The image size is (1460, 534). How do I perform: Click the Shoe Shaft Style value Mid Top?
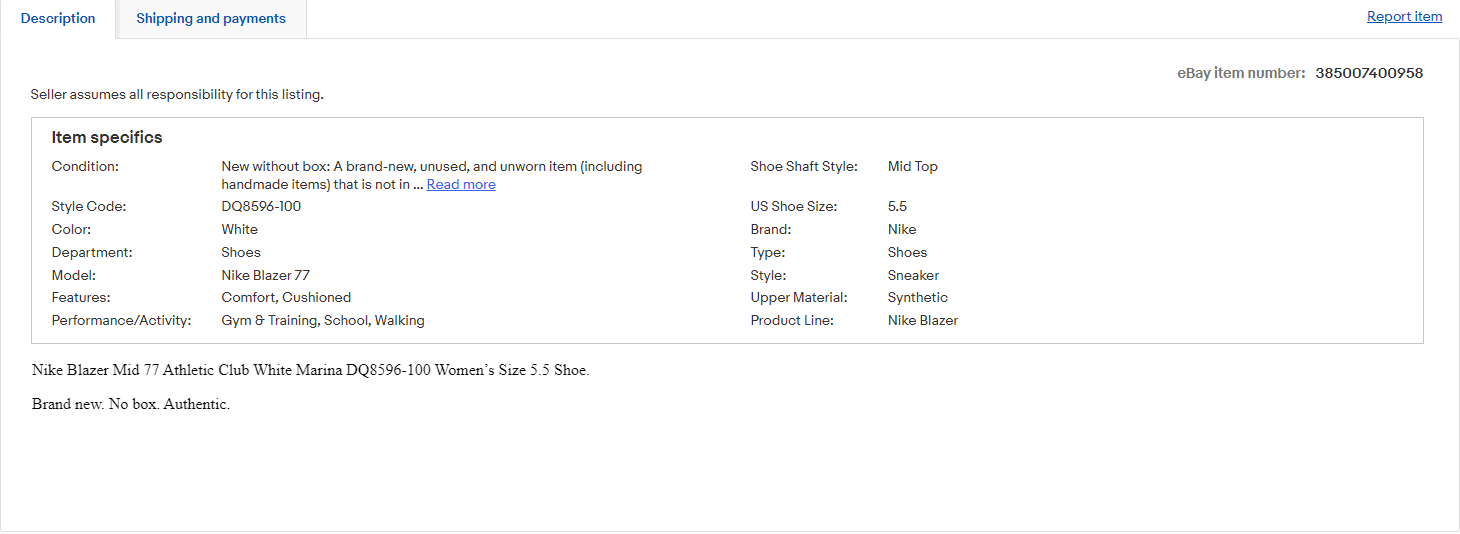click(x=913, y=167)
